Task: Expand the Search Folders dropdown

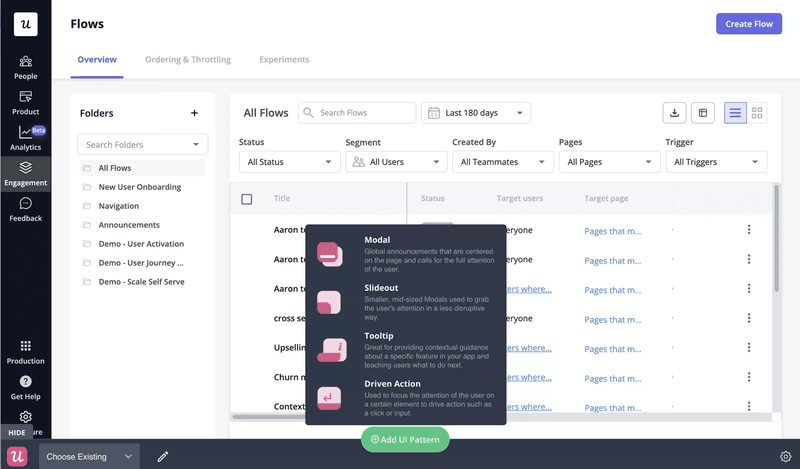Action: click(143, 144)
